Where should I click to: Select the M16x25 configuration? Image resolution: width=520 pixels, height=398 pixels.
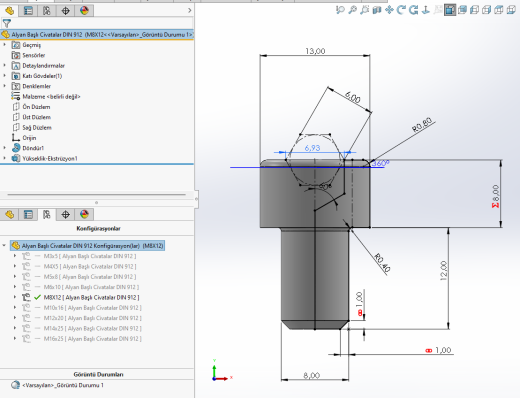(x=93, y=339)
